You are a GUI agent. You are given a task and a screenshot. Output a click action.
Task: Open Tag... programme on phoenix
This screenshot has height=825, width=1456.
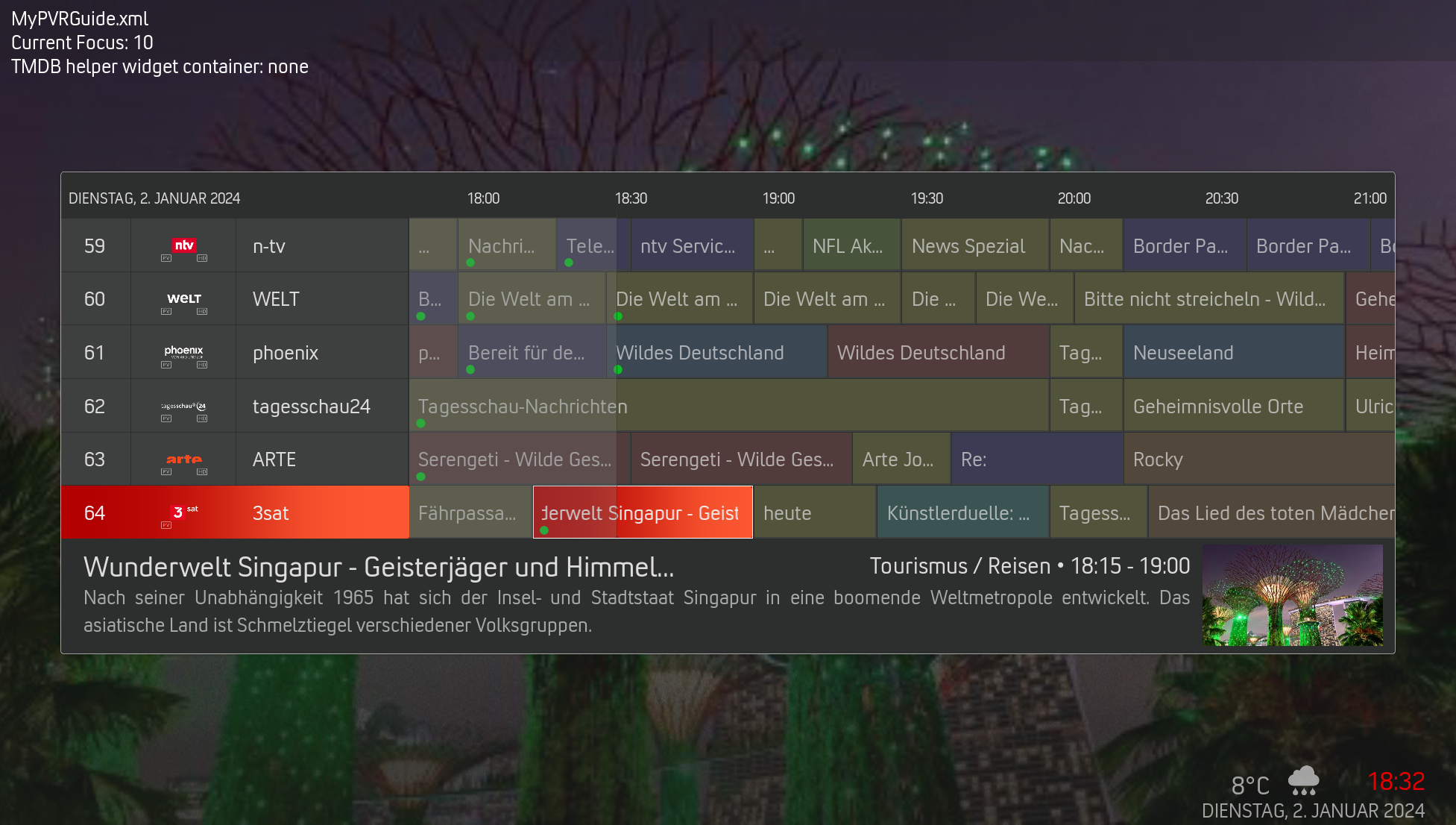pyautogui.click(x=1086, y=353)
